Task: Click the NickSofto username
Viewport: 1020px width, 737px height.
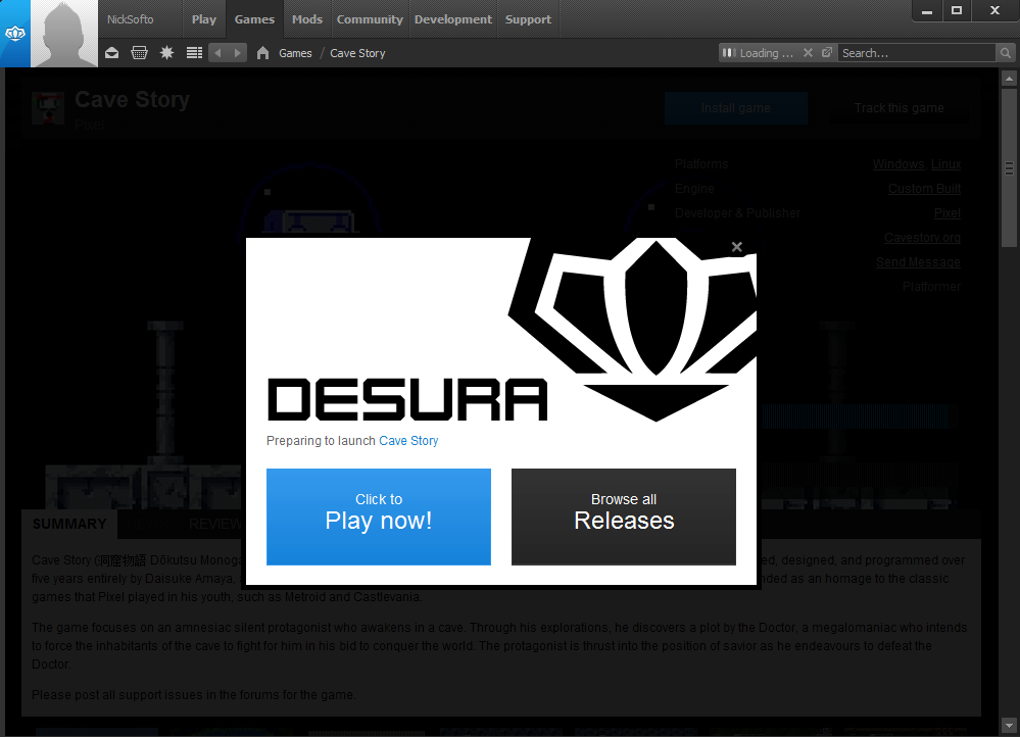Action: [130, 20]
